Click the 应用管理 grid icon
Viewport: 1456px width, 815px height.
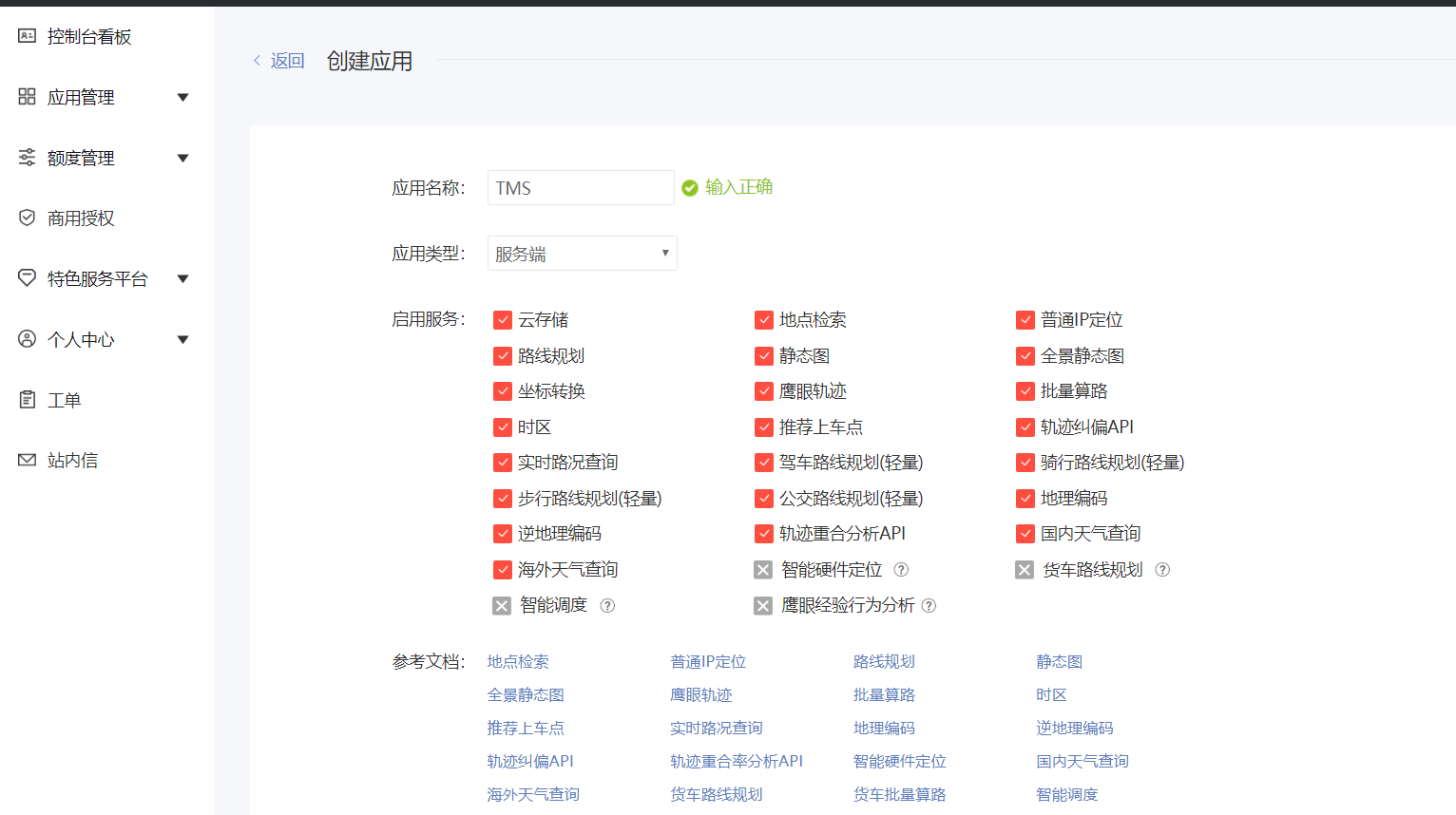point(27,97)
